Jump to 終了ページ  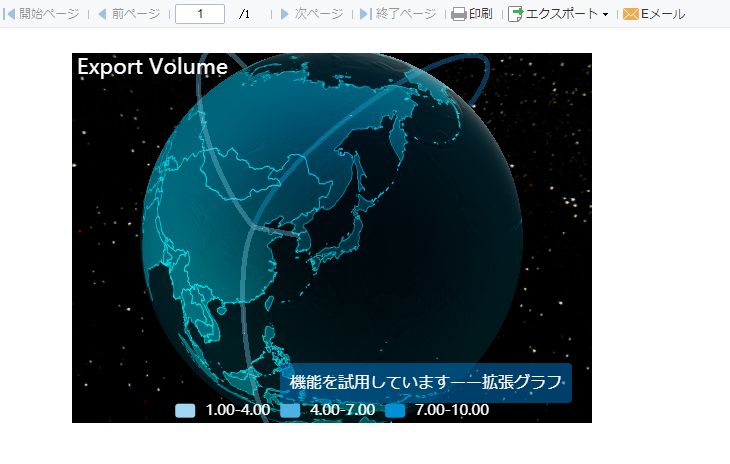tap(406, 14)
